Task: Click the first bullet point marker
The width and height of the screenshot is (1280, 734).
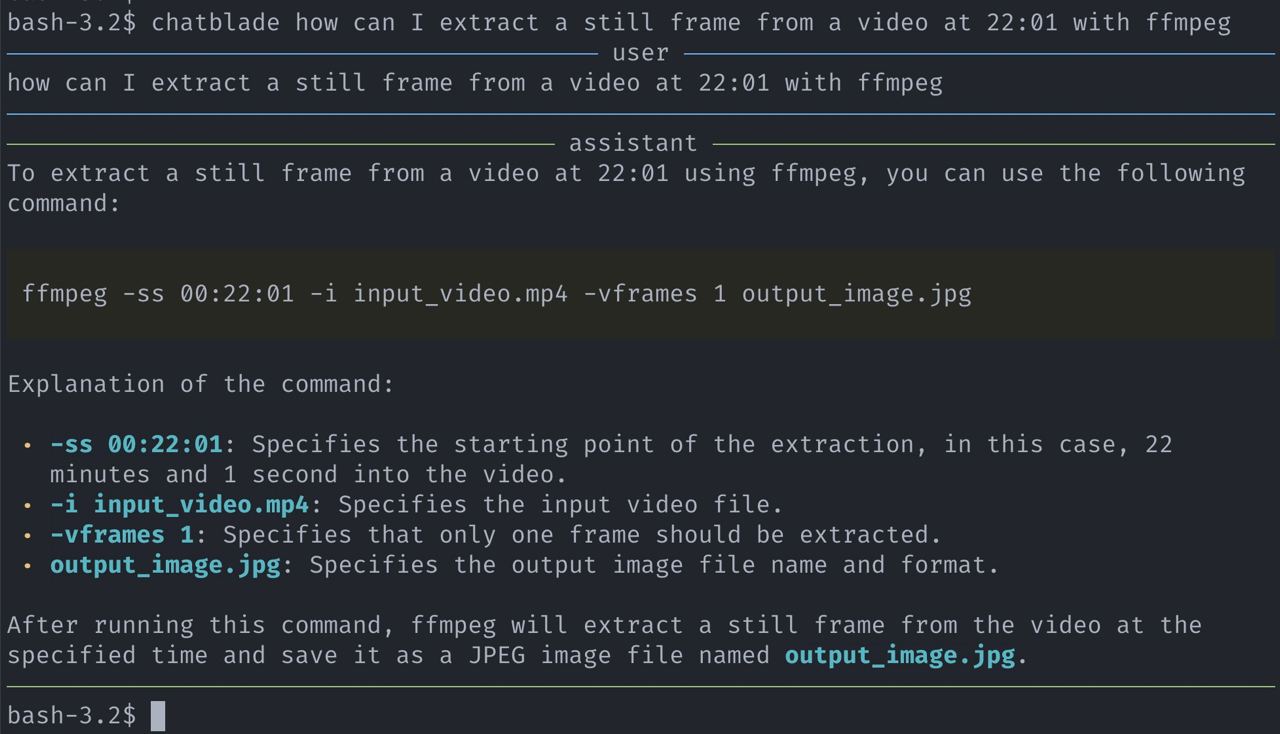Action: pyautogui.click(x=28, y=445)
